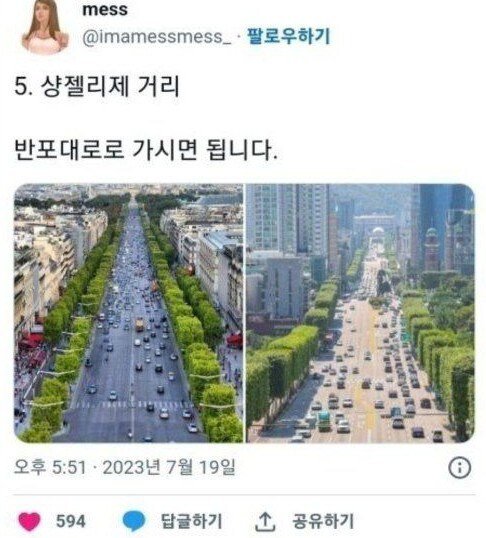Screen dimensions: 486x538
Task: Select the 답글하기 reply label
Action: point(192,521)
